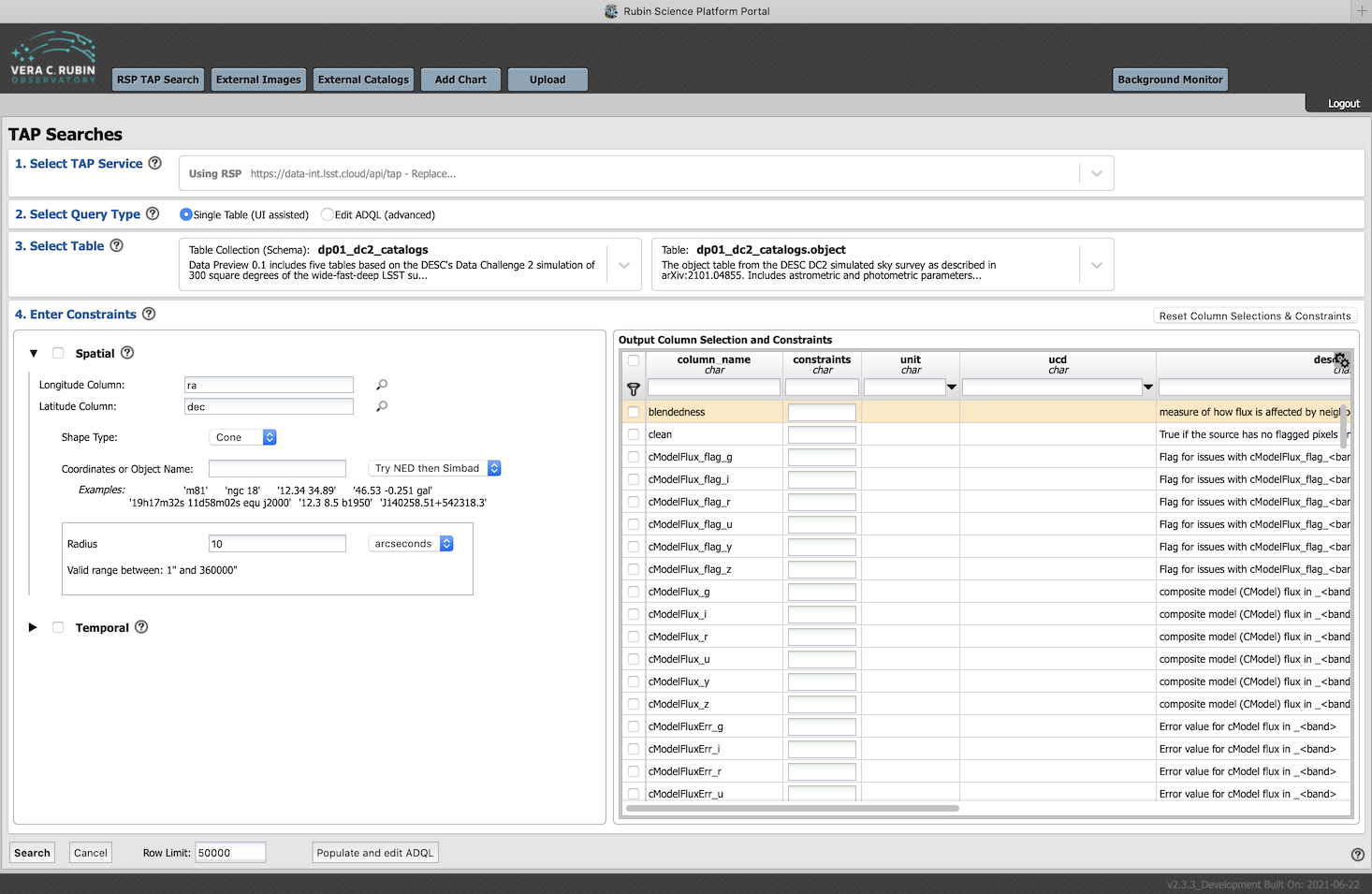Open the arcseconds unit dropdown

pyautogui.click(x=411, y=544)
